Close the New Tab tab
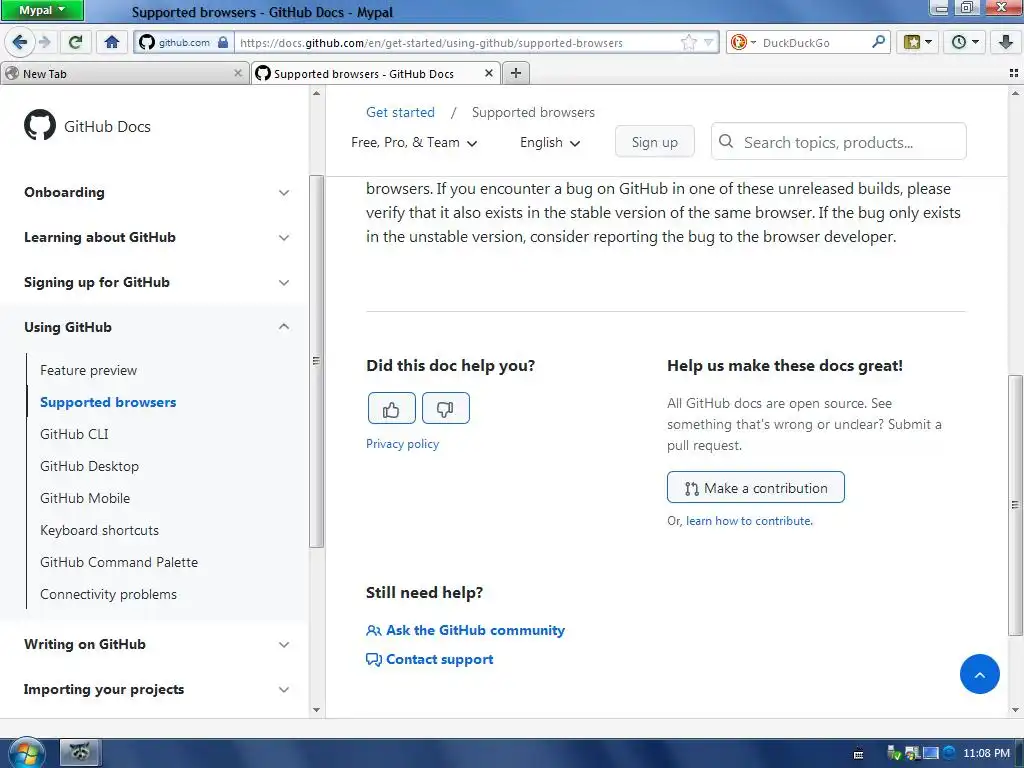 tap(238, 73)
